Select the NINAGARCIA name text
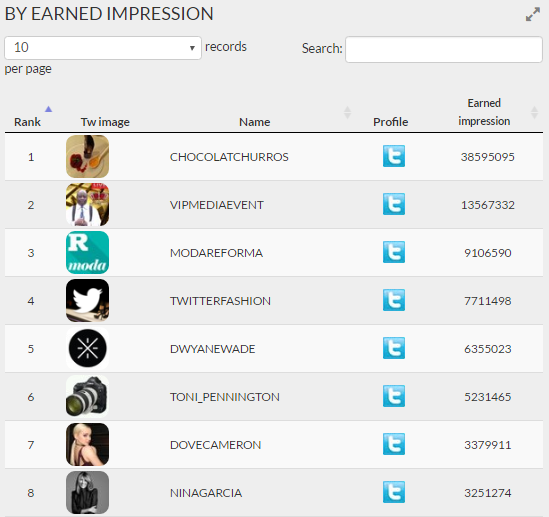 (x=206, y=493)
